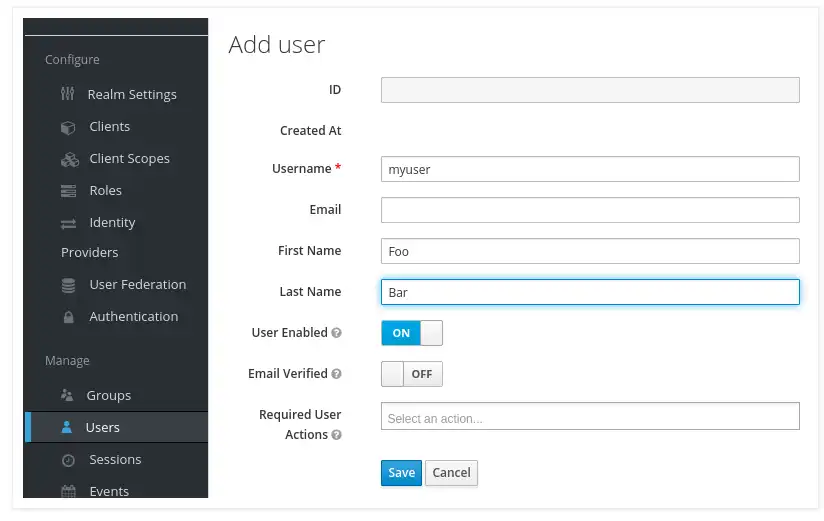Screen dimensions: 824x521
Task: Open the Required User Actions dropdown
Action: coord(590,416)
